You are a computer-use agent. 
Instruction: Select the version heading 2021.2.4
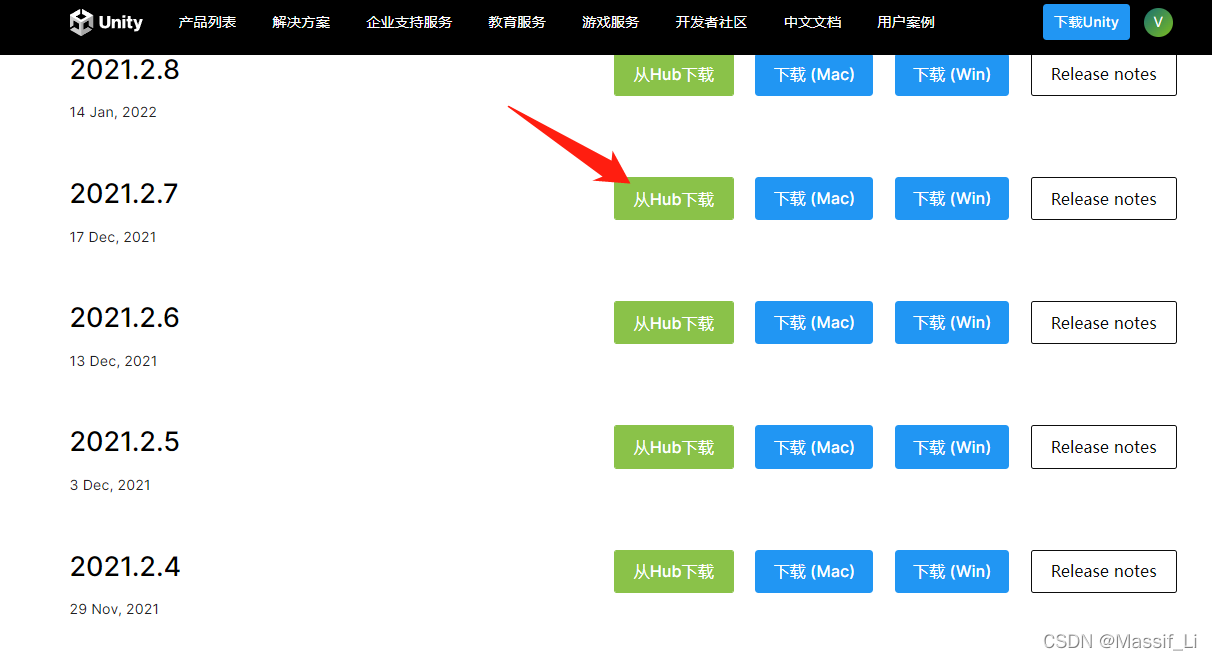(125, 566)
